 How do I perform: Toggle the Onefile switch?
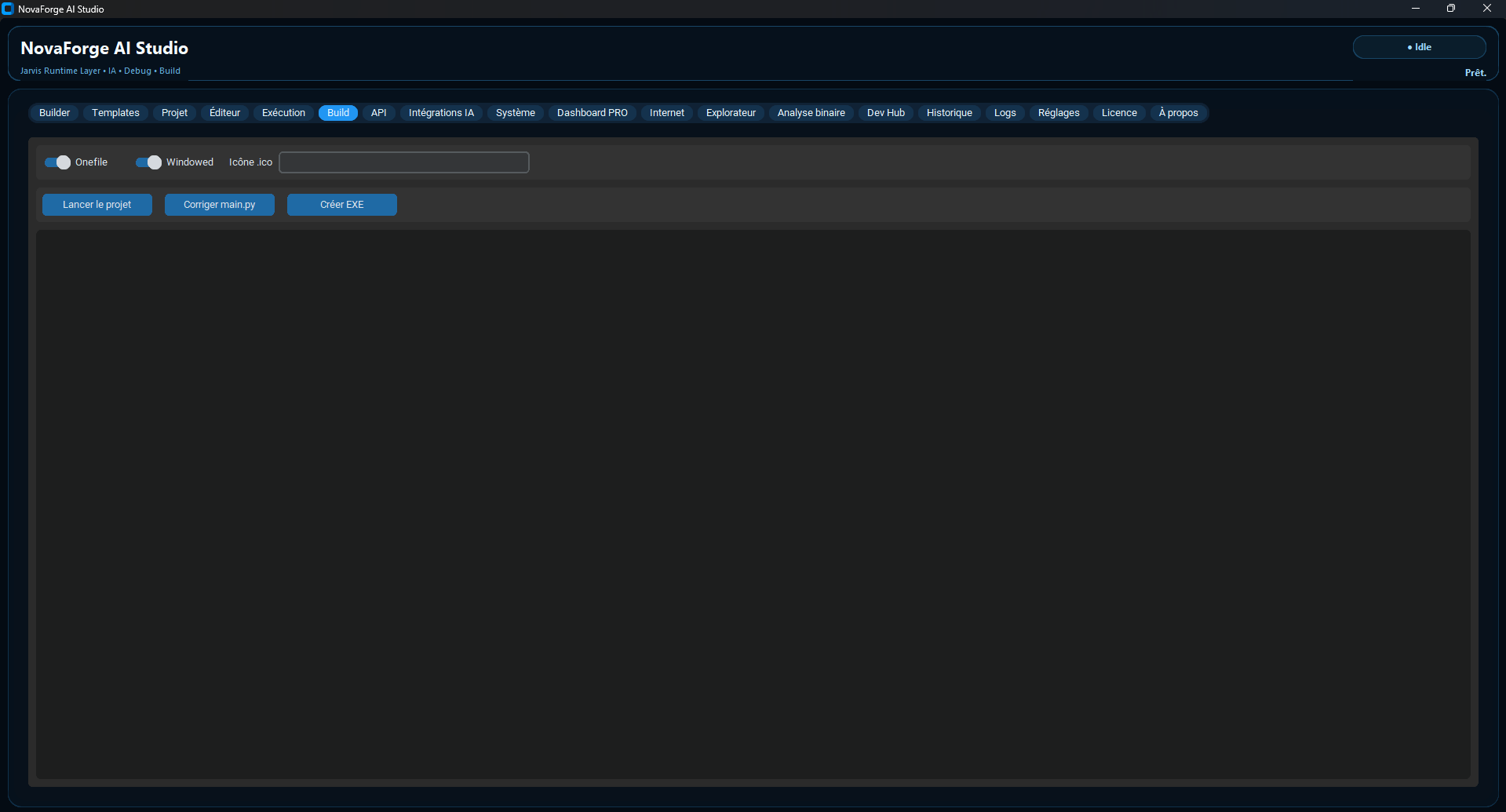(57, 162)
